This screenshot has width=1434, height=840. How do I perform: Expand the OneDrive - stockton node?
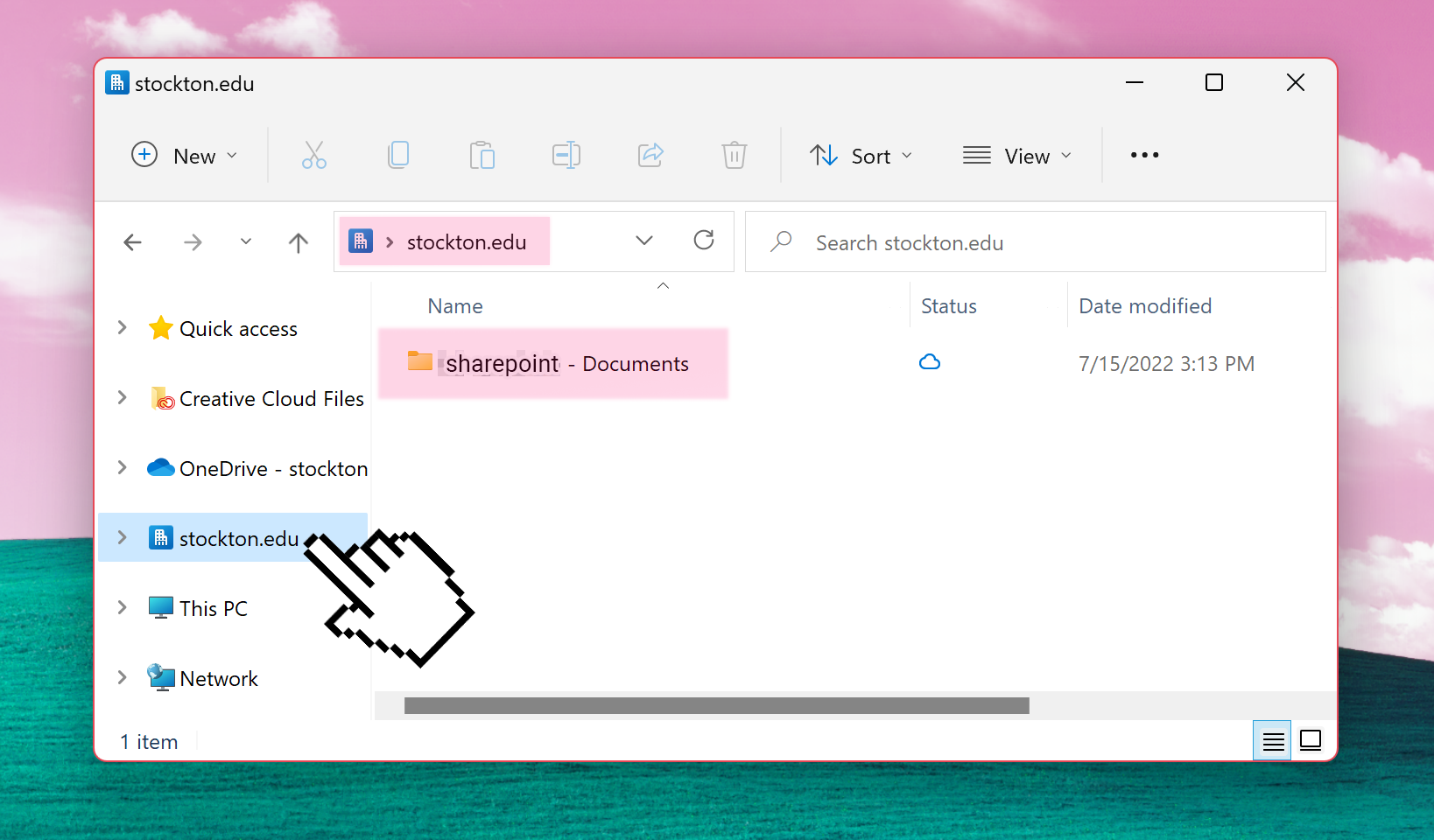123,467
